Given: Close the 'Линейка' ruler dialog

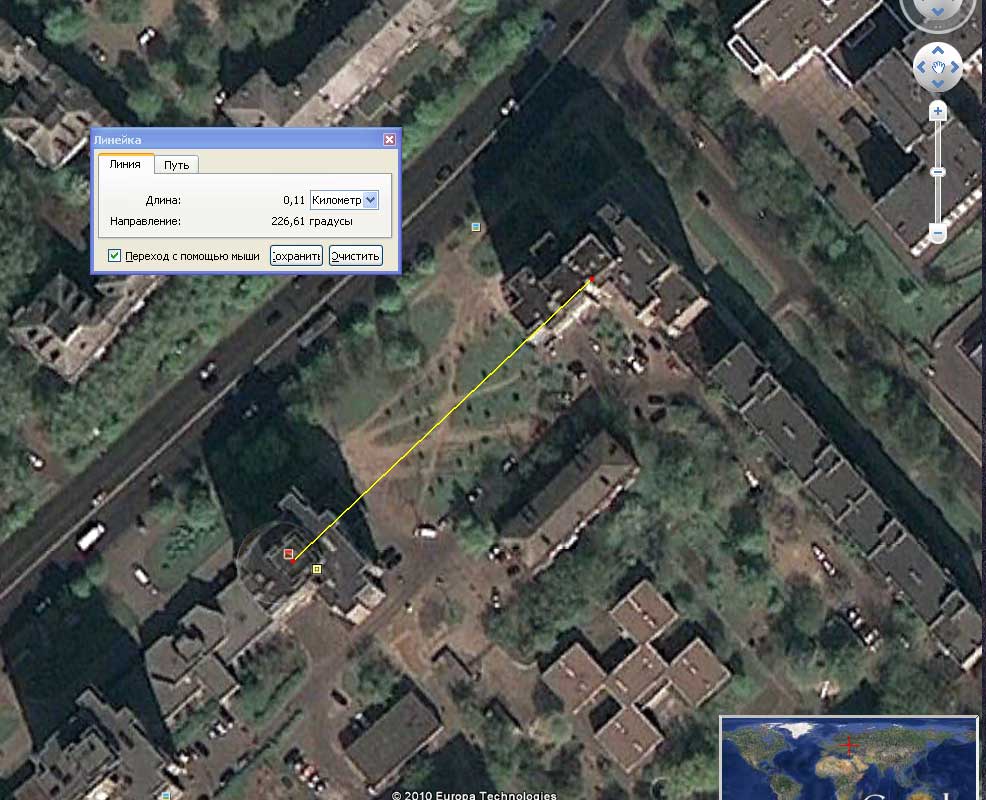Looking at the screenshot, I should pyautogui.click(x=389, y=140).
